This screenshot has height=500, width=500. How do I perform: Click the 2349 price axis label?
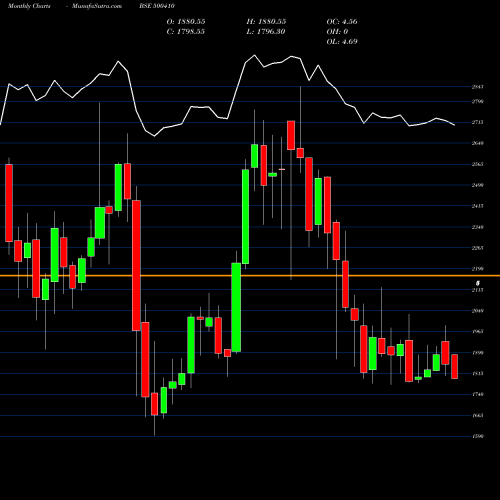pos(477,227)
